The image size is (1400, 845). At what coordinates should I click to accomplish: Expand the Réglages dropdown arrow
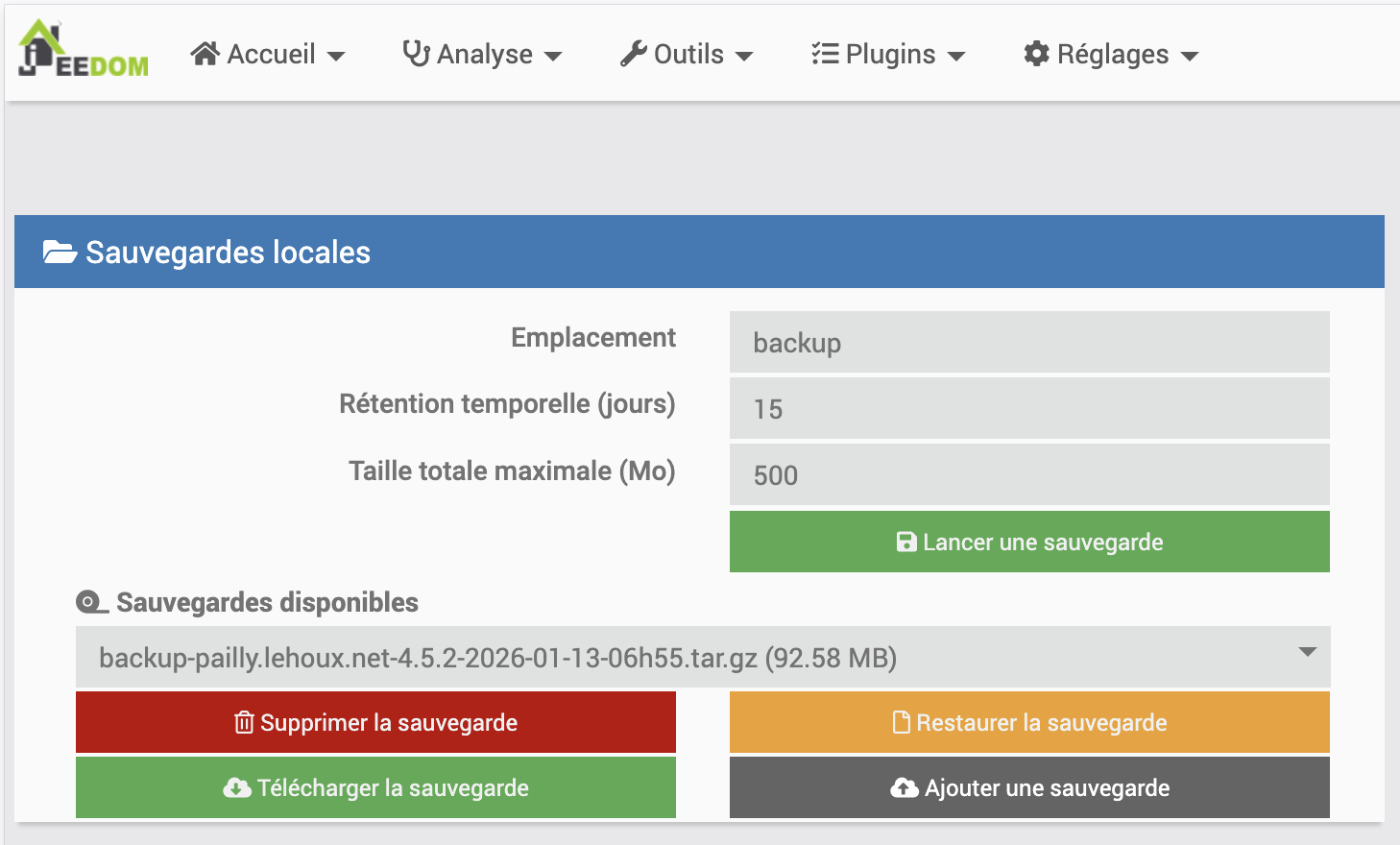pos(1190,56)
